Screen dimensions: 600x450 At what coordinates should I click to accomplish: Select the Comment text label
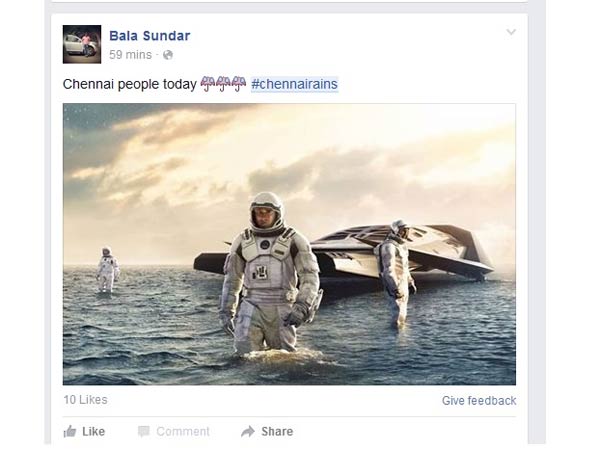click(x=183, y=432)
